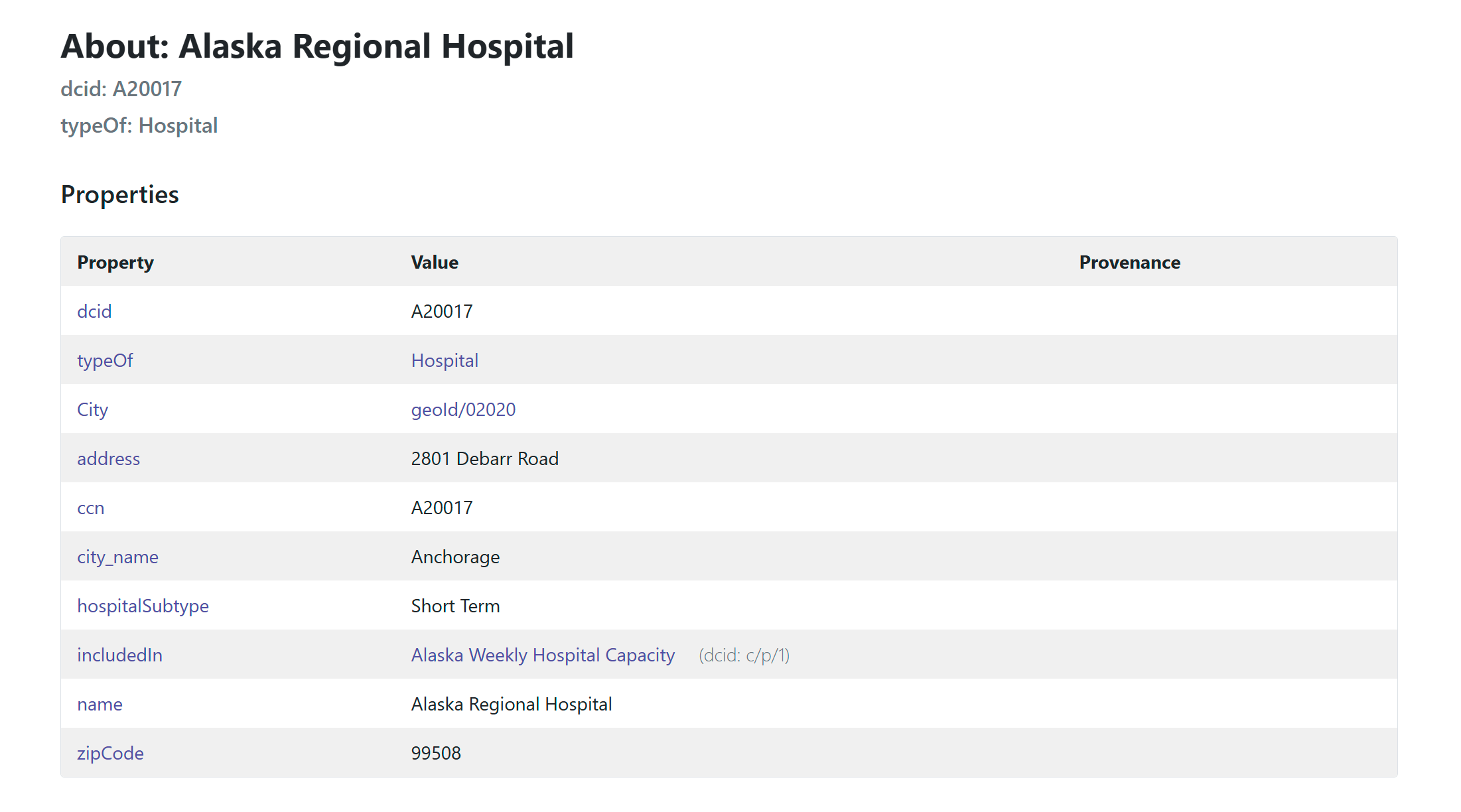Click the 99508 zip code value
This screenshot has height=812, width=1461.
[x=436, y=754]
